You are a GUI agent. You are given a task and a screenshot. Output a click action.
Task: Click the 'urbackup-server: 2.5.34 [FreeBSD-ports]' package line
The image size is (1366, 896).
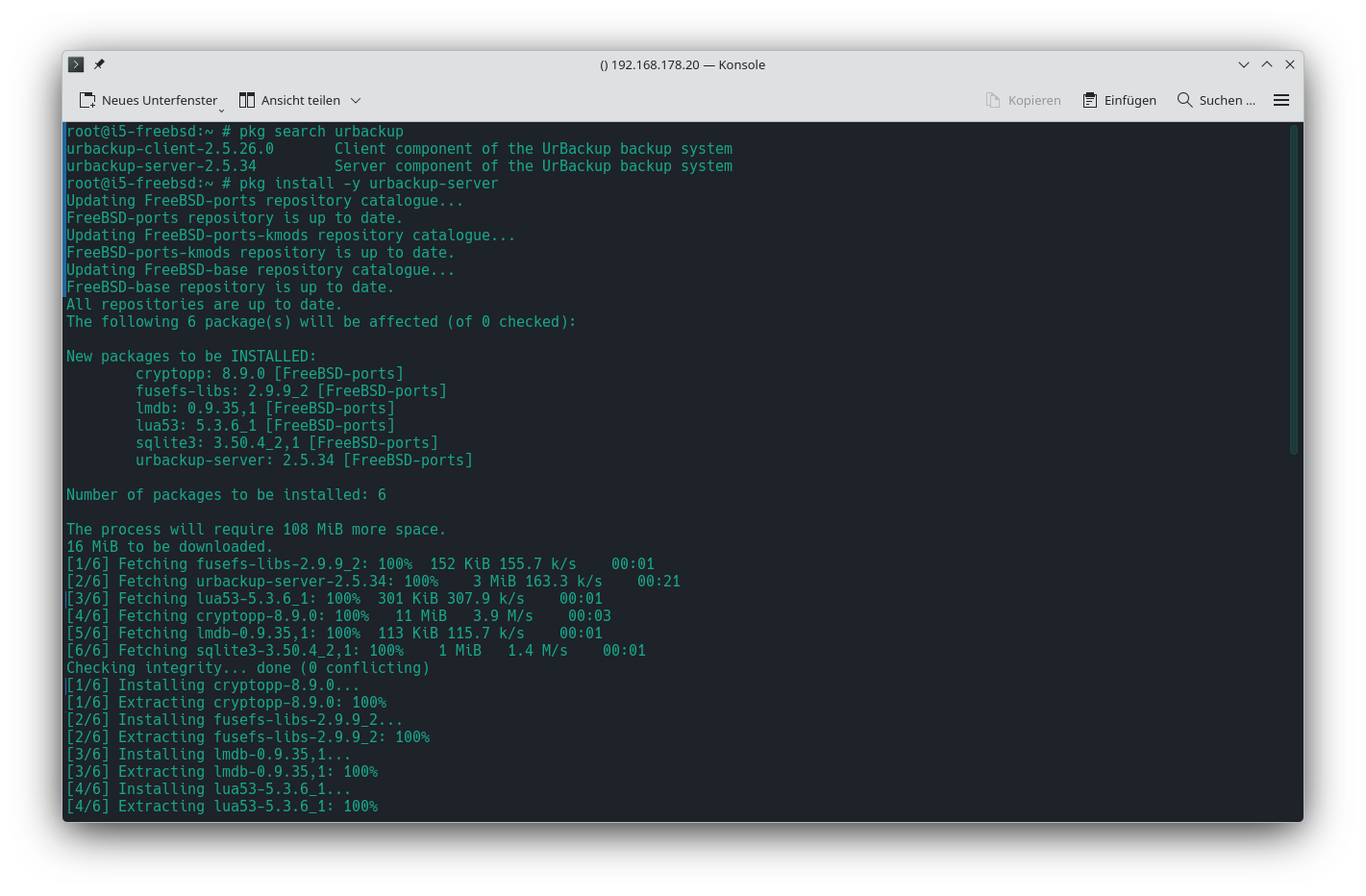[304, 460]
